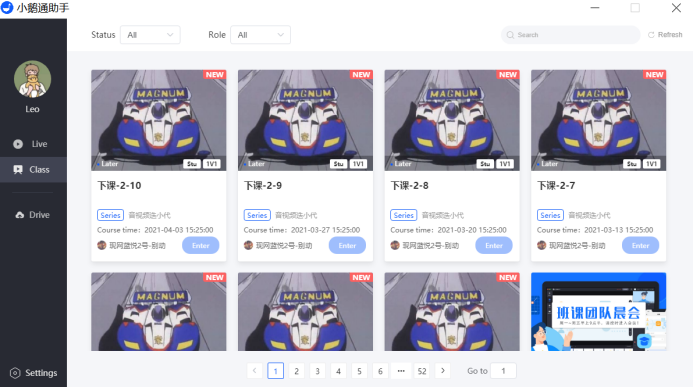693x388 pixels.
Task: Enter the 下课-2-7 class
Action: tap(640, 245)
